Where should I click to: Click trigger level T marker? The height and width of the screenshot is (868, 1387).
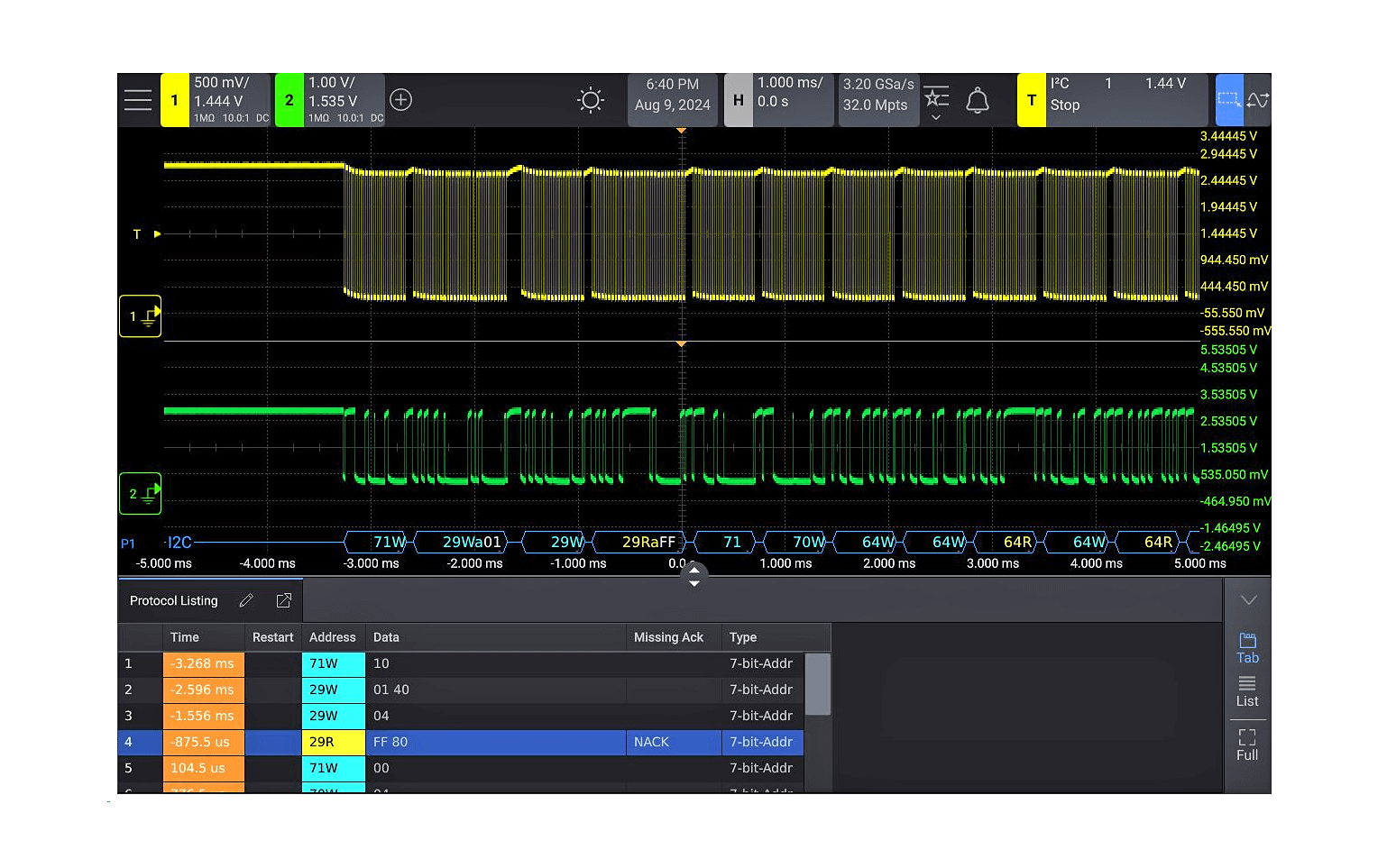(x=145, y=234)
